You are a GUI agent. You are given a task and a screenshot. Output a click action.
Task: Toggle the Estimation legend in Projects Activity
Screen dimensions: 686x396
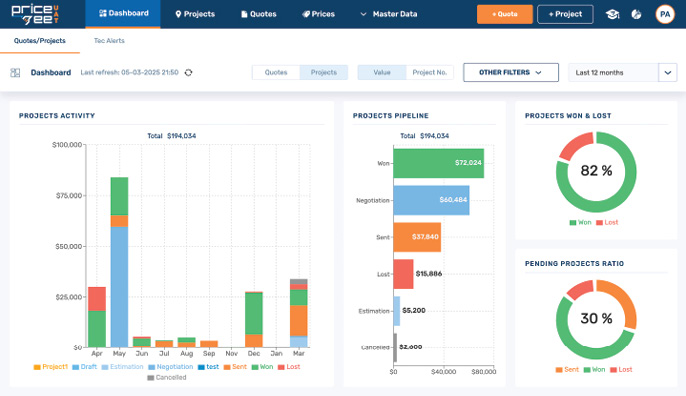pyautogui.click(x=122, y=367)
